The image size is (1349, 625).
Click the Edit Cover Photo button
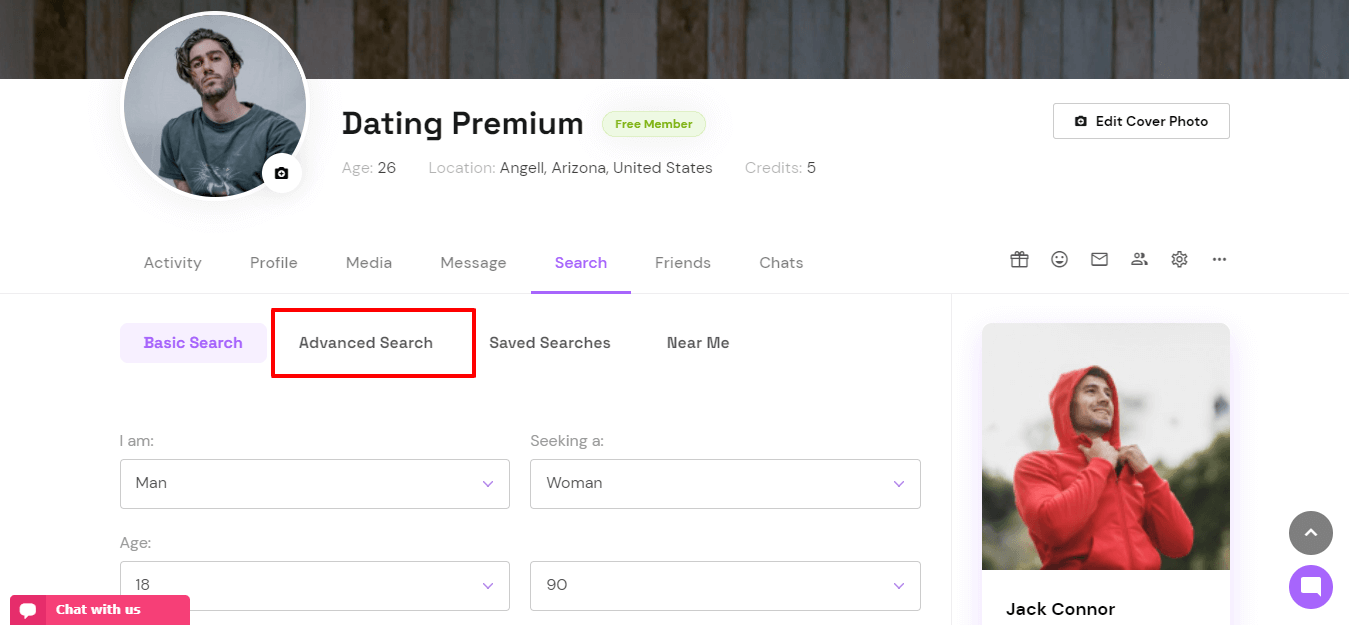pos(1141,121)
